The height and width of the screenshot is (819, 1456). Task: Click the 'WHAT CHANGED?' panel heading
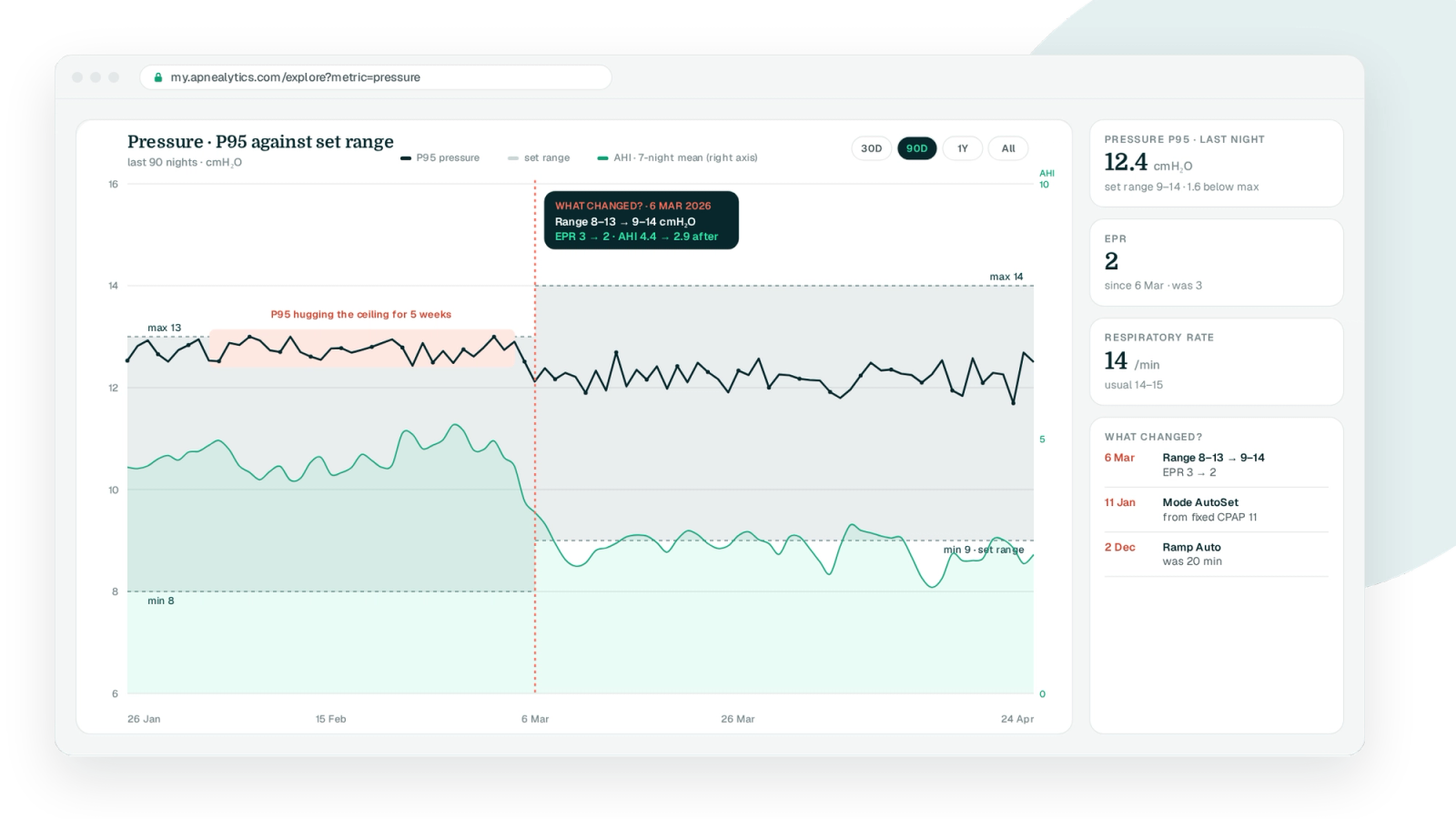[1153, 437]
